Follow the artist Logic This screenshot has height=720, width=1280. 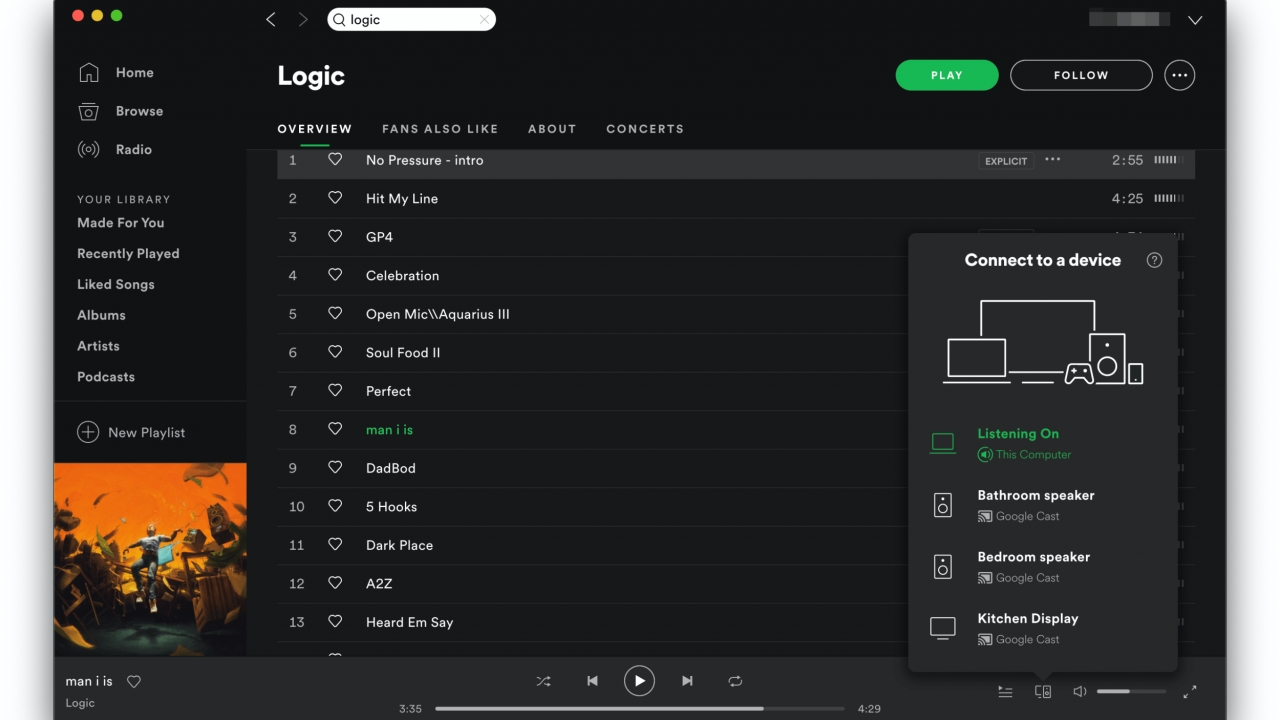[x=1081, y=75]
